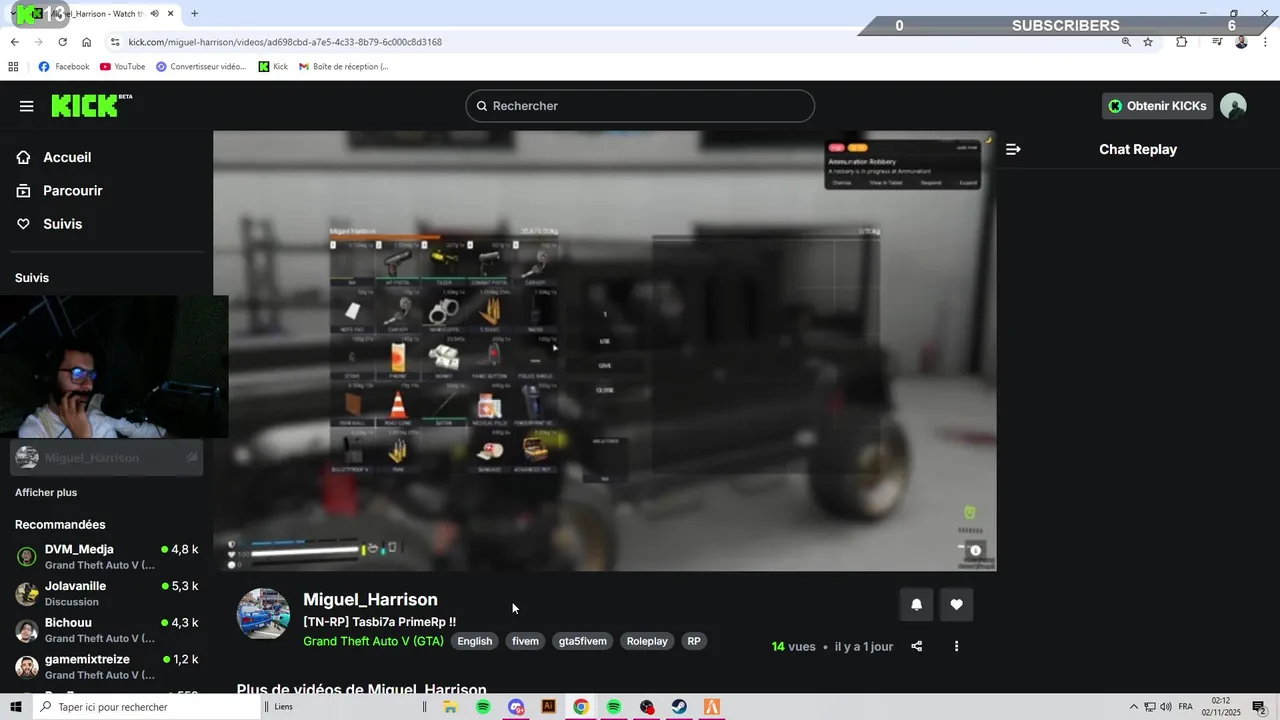Open the Windows Start menu
This screenshot has width=1280, height=720.
tap(17, 707)
